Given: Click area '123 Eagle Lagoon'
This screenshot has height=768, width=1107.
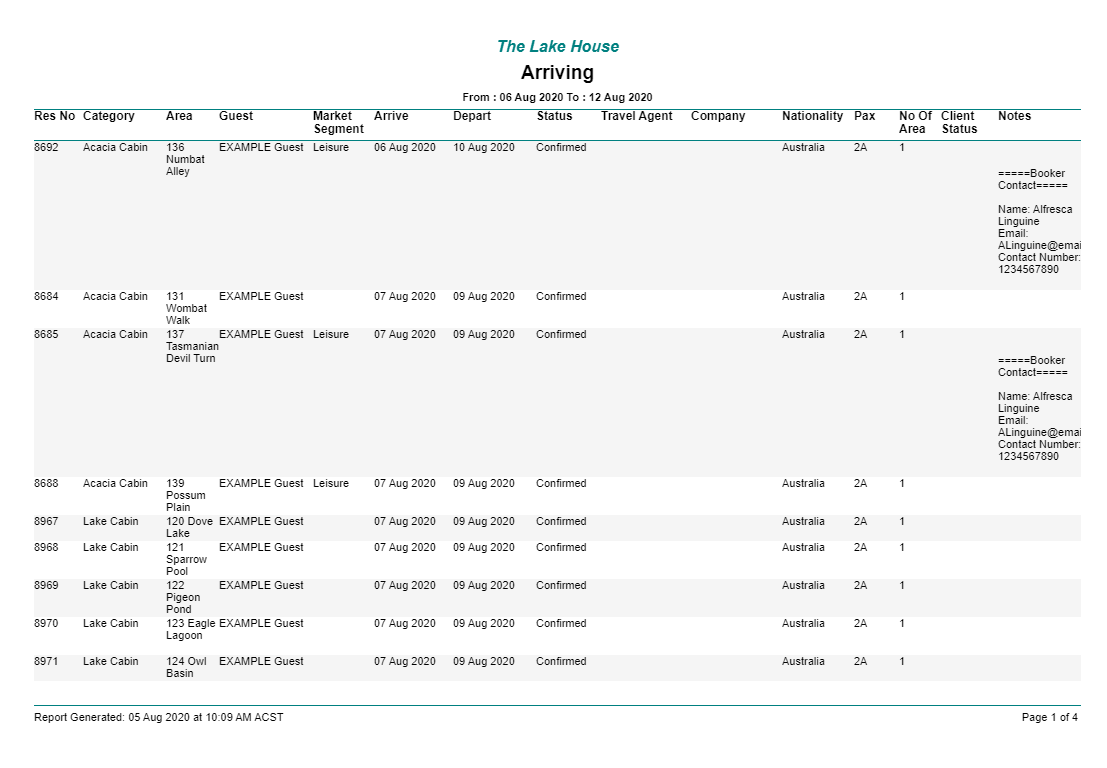Looking at the screenshot, I should (x=191, y=630).
